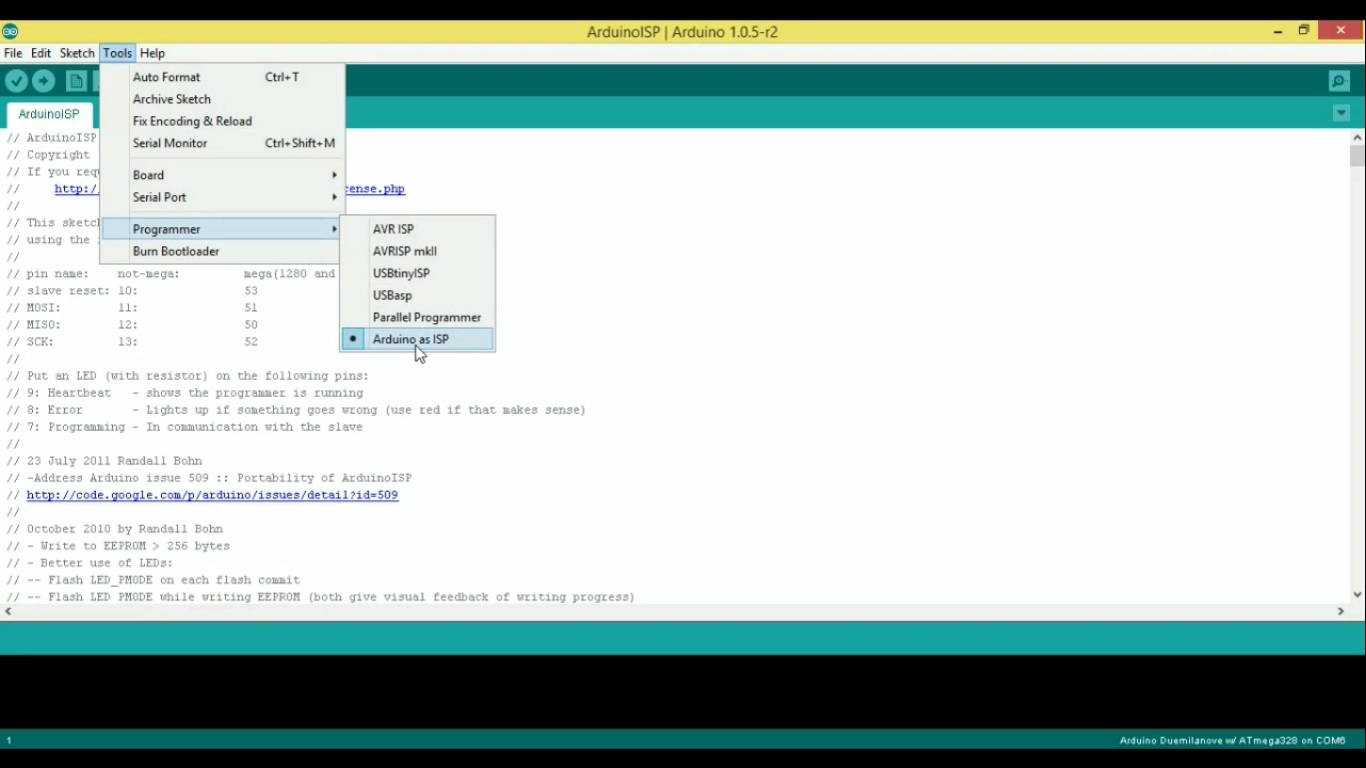Screen dimensions: 1366x768
Task: Click the Verify sketch checkmark icon
Action: coord(16,81)
